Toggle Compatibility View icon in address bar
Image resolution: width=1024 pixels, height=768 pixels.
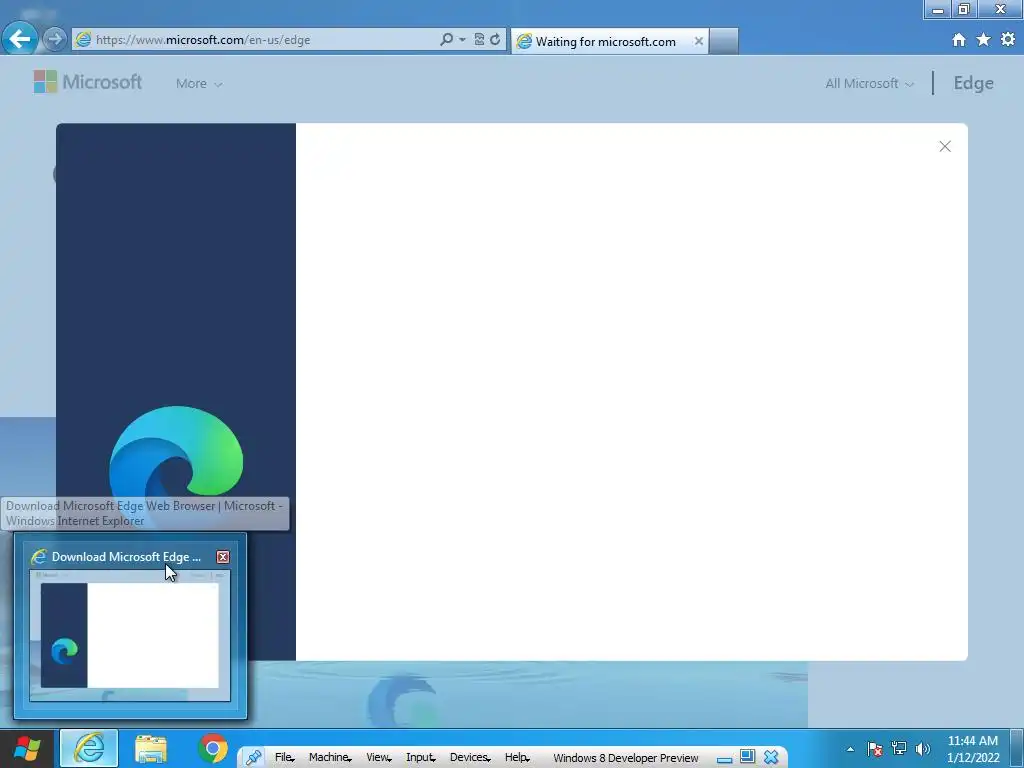click(x=479, y=39)
